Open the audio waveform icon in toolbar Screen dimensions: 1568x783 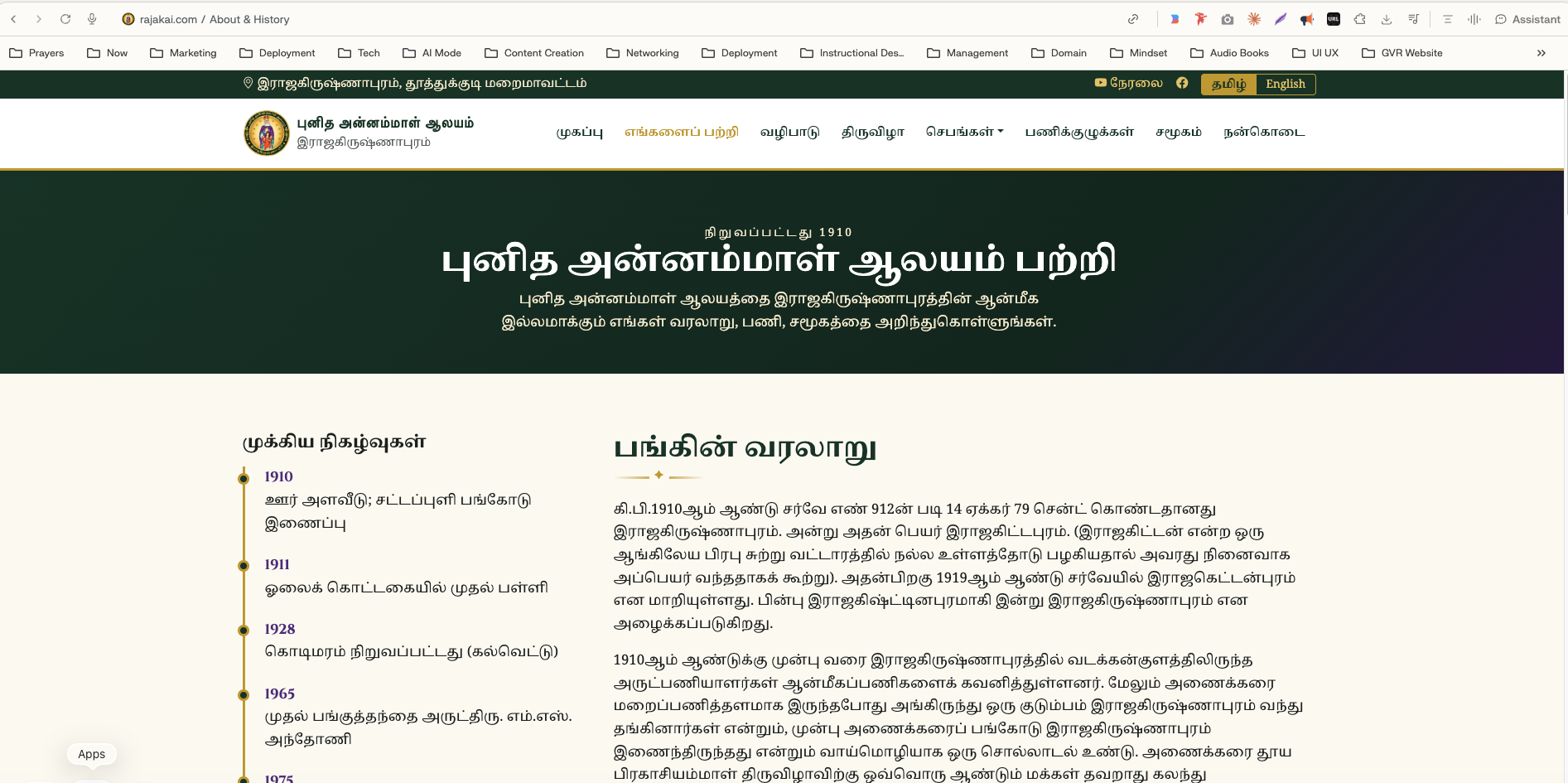(1474, 19)
